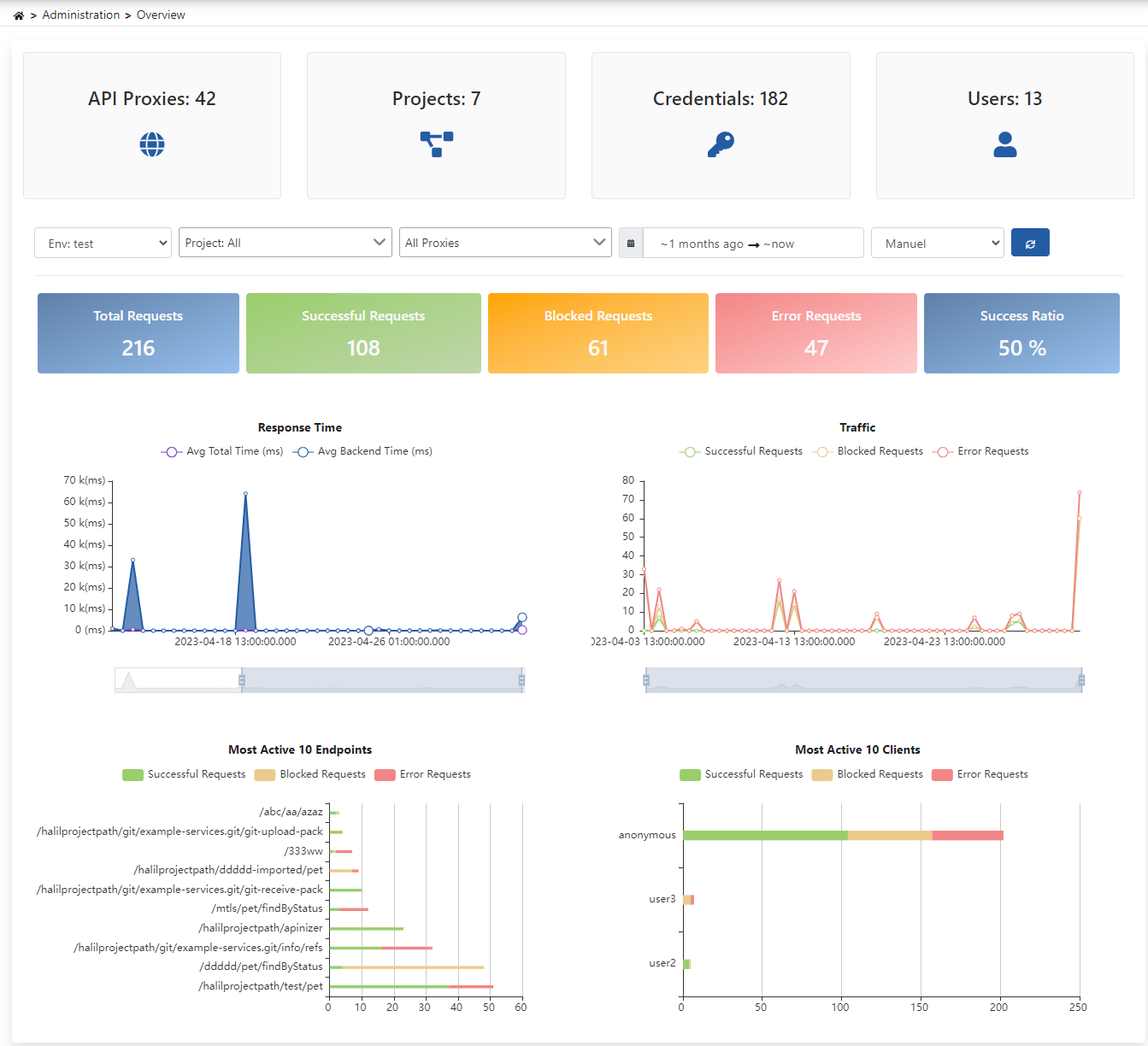Click the git-upload-pack endpoint label
The height and width of the screenshot is (1046, 1148).
point(180,832)
